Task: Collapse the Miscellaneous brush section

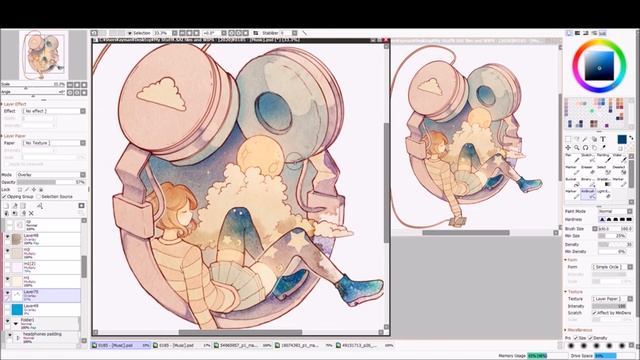Action: [x=566, y=330]
